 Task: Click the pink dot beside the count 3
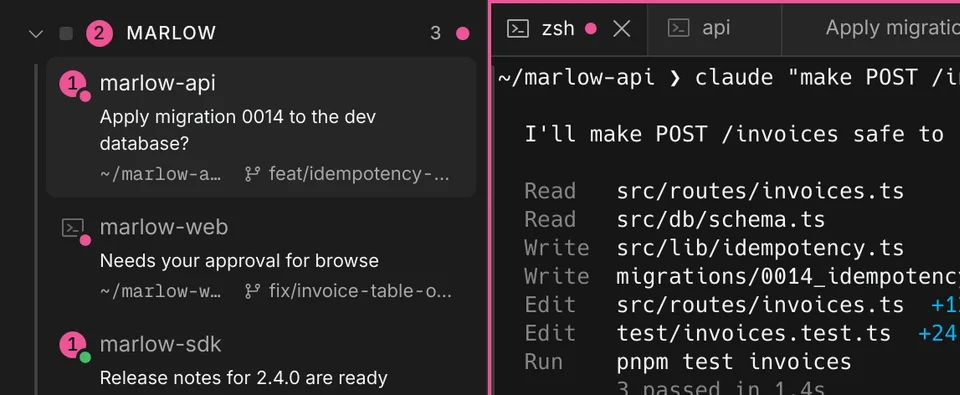463,34
